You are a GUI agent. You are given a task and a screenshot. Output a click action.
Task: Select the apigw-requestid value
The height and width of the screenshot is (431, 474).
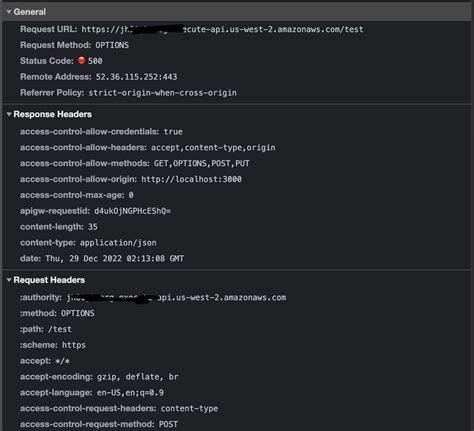tap(133, 211)
